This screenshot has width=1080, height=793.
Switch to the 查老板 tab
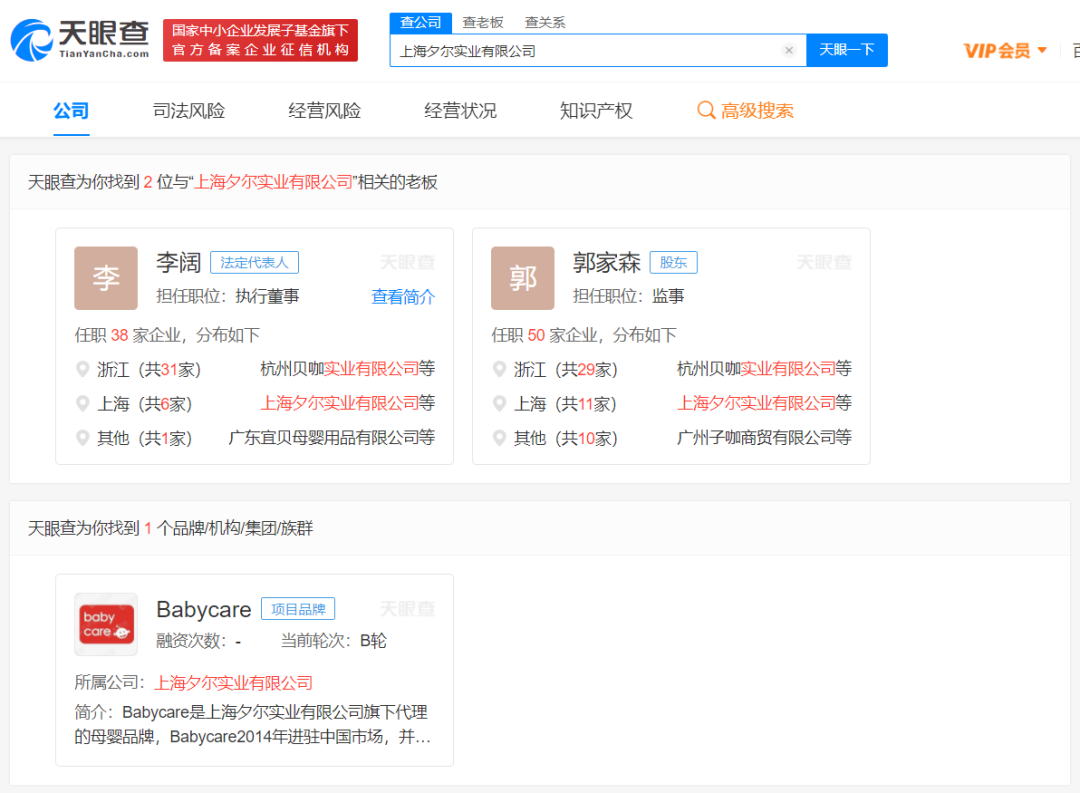[x=483, y=22]
